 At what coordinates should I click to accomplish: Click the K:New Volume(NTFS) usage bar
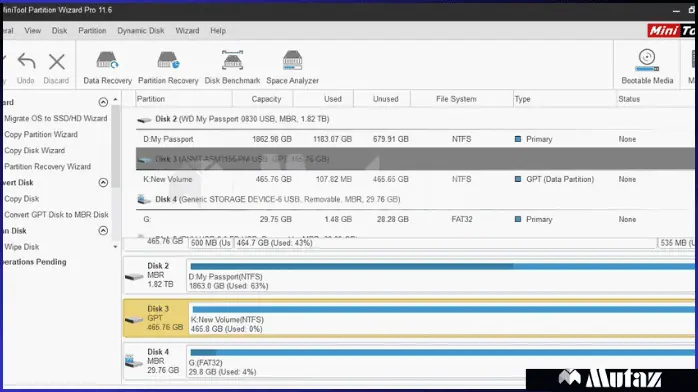443,309
